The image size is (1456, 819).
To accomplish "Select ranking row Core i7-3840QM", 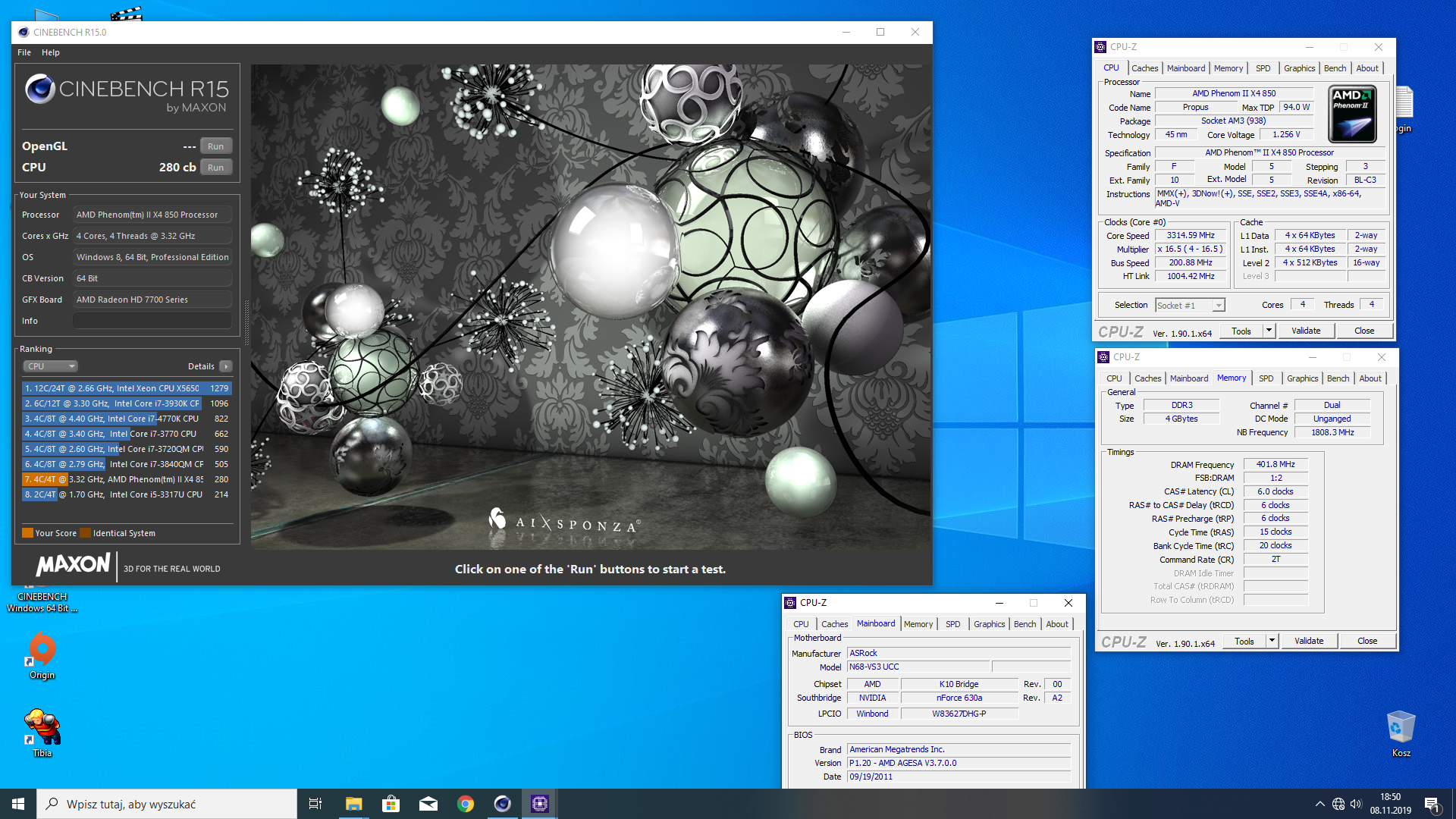I will (x=127, y=464).
